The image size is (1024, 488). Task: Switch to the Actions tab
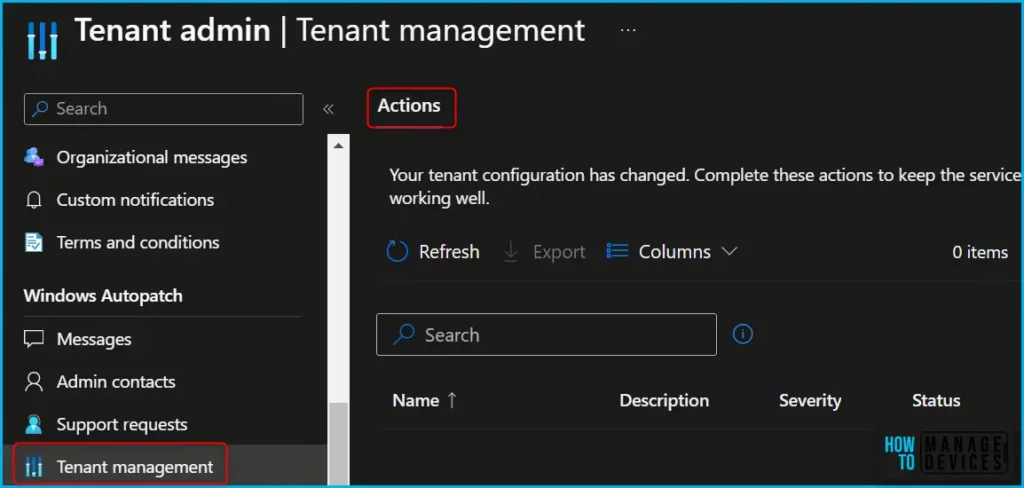click(409, 106)
